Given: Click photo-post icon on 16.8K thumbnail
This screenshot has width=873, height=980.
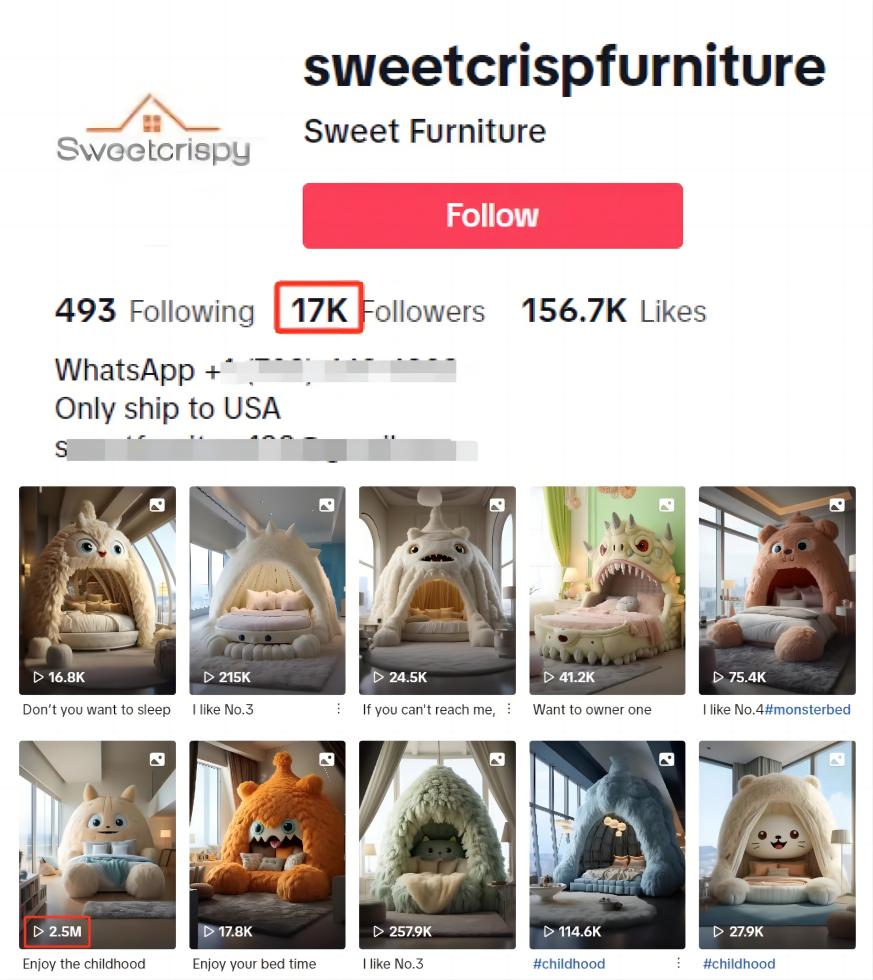Looking at the screenshot, I should pos(157,505).
